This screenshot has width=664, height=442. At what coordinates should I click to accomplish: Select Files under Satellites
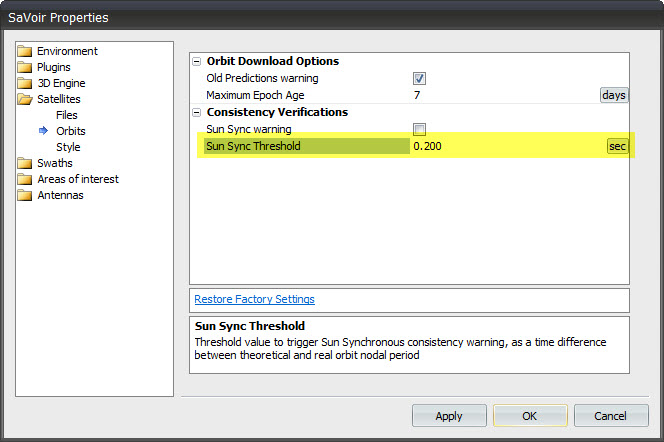click(68, 115)
